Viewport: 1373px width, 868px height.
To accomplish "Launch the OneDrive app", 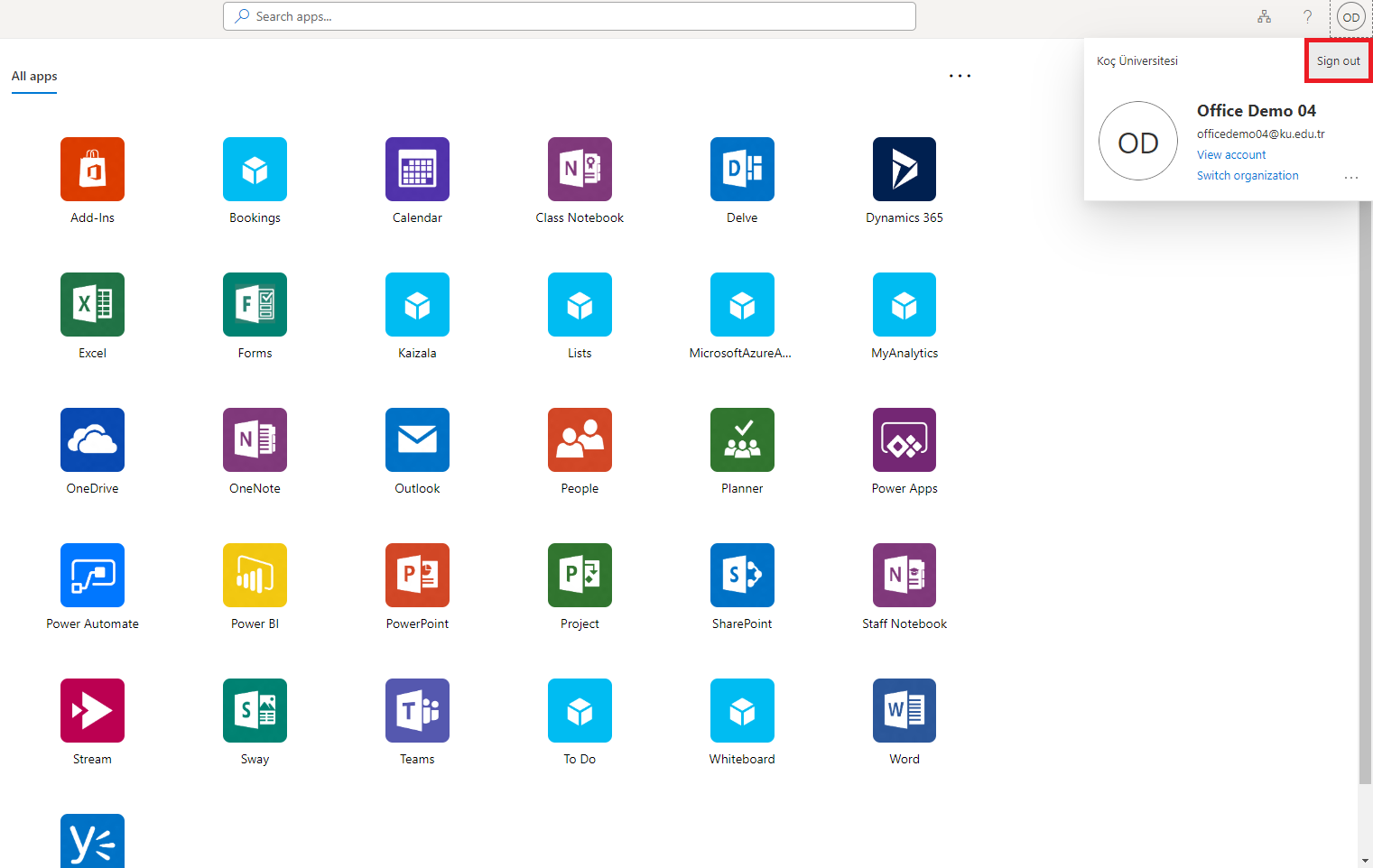I will tap(92, 440).
